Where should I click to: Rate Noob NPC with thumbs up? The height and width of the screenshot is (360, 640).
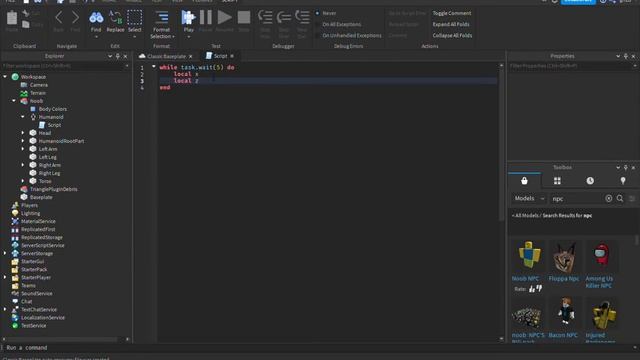[x=532, y=289]
